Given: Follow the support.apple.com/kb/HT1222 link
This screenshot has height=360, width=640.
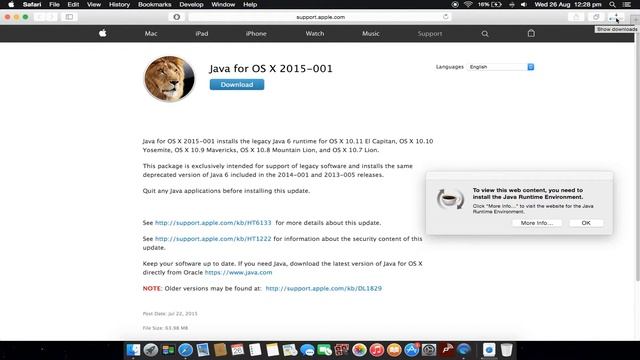Looking at the screenshot, I should click(x=213, y=239).
